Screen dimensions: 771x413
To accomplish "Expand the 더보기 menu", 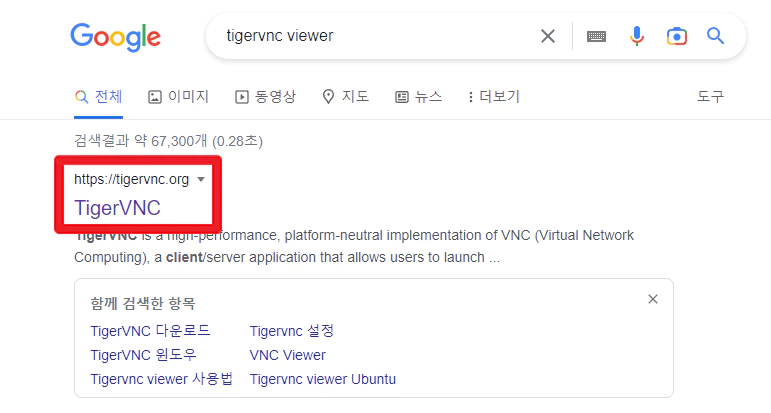I will (x=494, y=96).
